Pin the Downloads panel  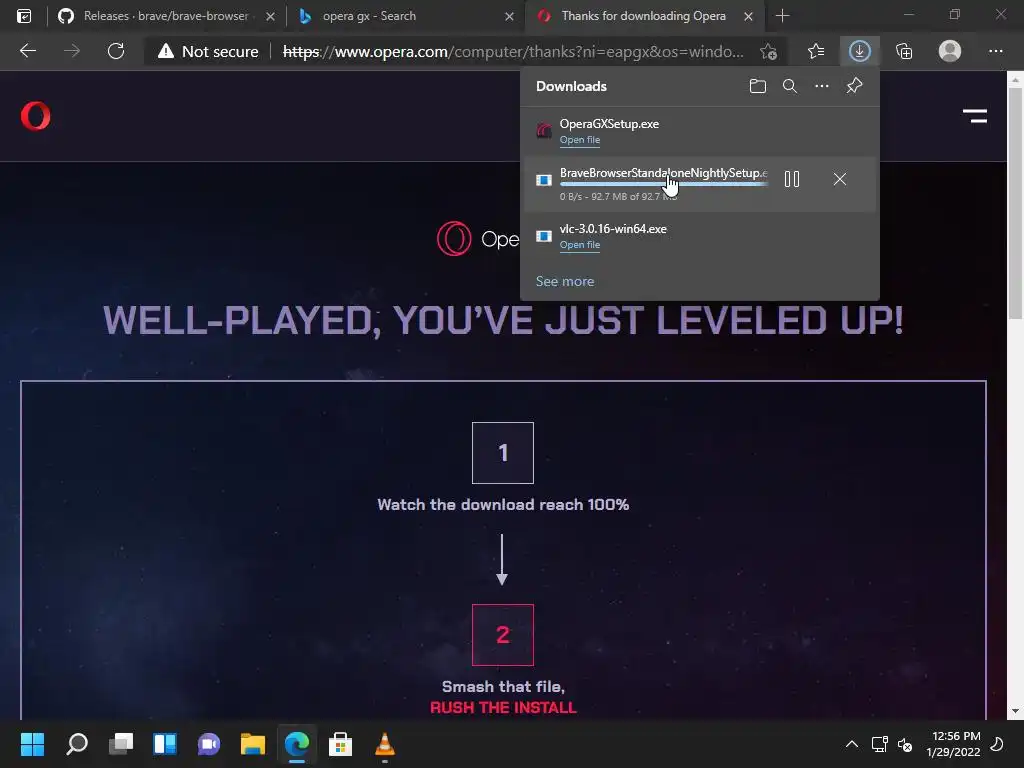pyautogui.click(x=854, y=86)
